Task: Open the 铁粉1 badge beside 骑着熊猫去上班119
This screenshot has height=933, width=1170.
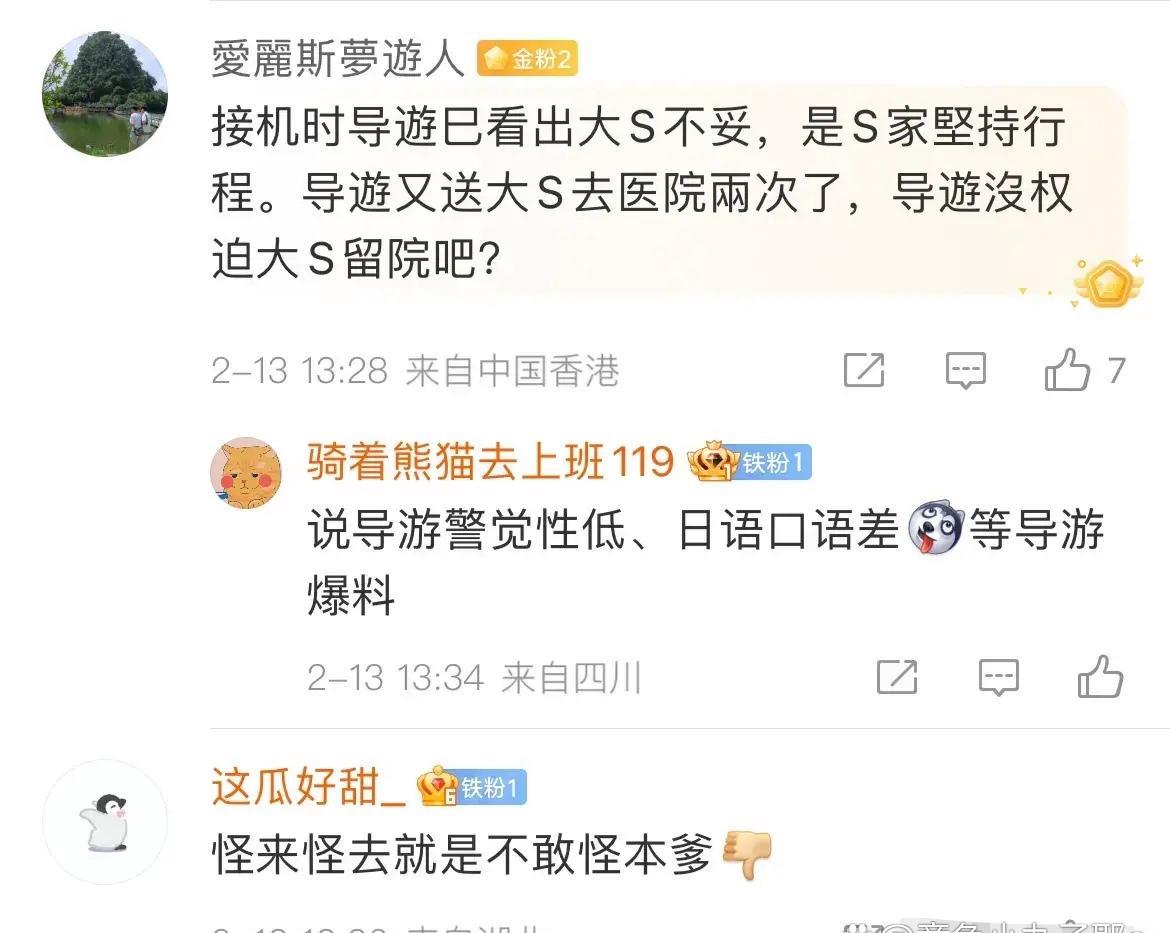Action: 748,462
